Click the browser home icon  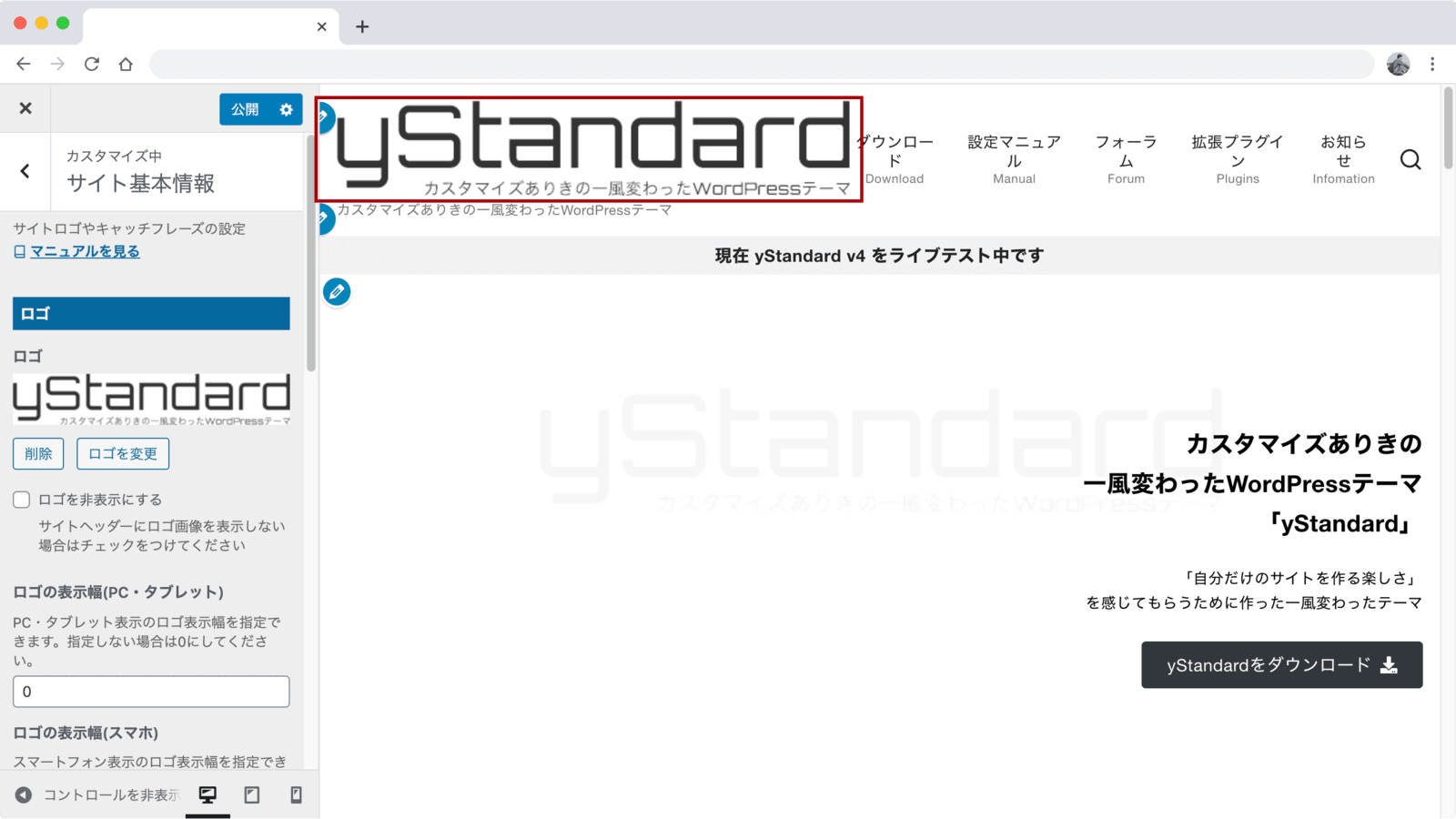pos(126,64)
